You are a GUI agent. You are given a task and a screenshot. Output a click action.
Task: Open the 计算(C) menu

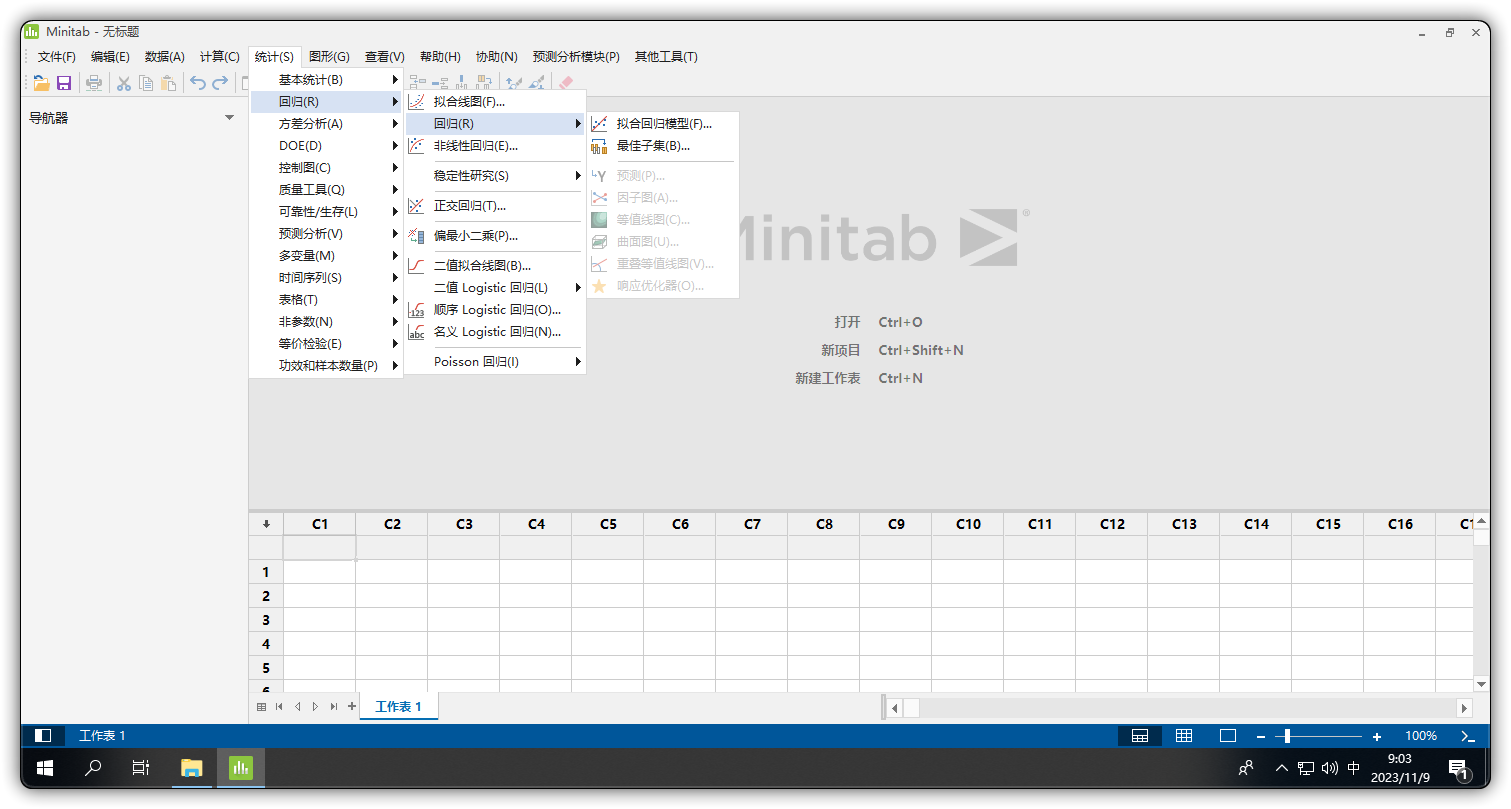[x=220, y=57]
